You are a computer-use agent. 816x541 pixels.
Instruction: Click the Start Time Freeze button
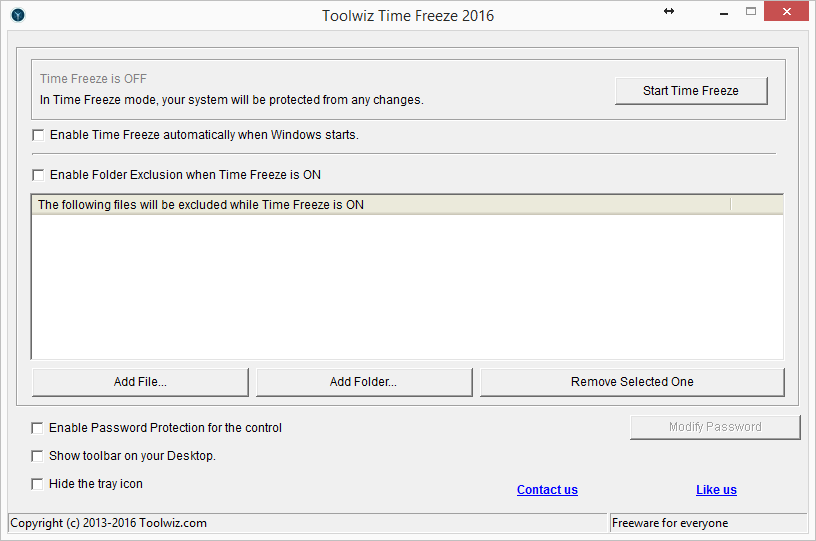[x=691, y=91]
